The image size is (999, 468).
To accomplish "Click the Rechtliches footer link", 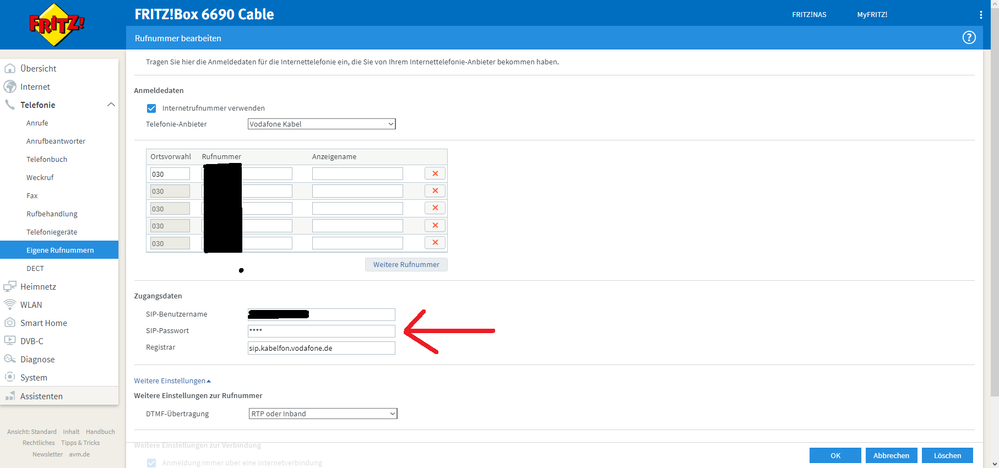I will coord(39,443).
